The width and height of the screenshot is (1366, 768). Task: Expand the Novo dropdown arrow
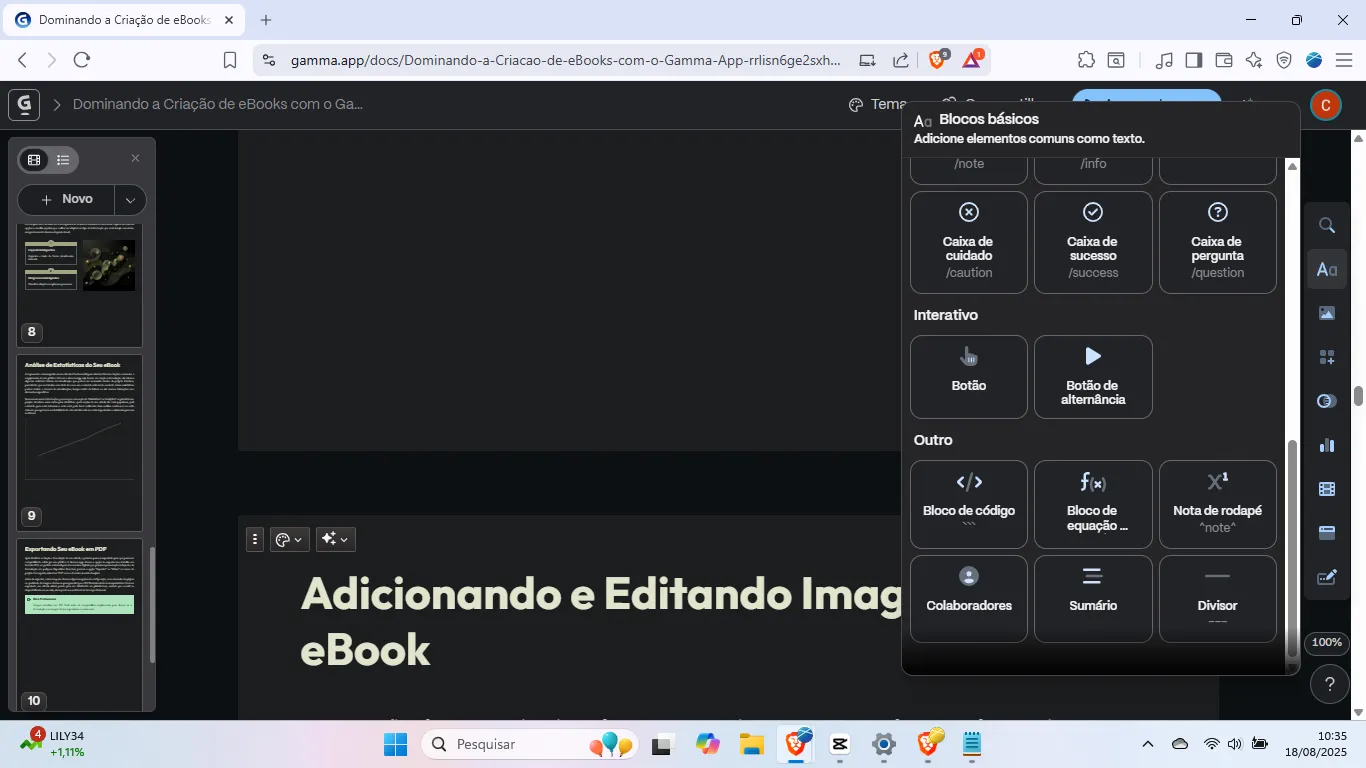(x=131, y=200)
